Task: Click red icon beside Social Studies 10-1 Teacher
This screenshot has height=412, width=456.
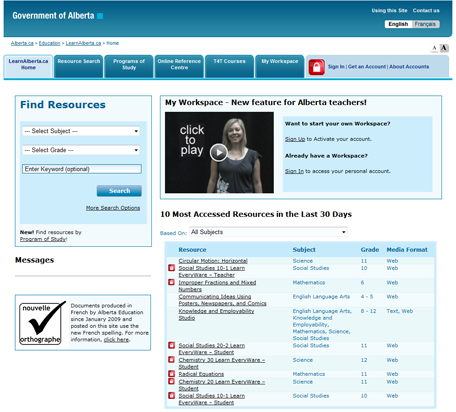Action: pyautogui.click(x=171, y=268)
